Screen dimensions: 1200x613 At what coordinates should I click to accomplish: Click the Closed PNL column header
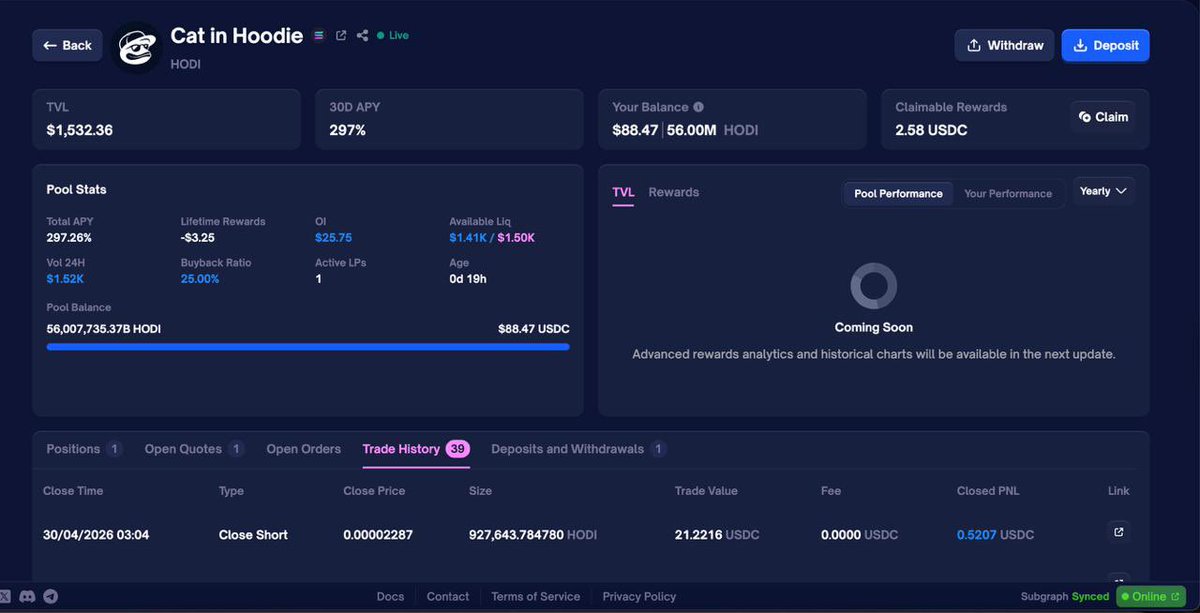pyautogui.click(x=990, y=491)
